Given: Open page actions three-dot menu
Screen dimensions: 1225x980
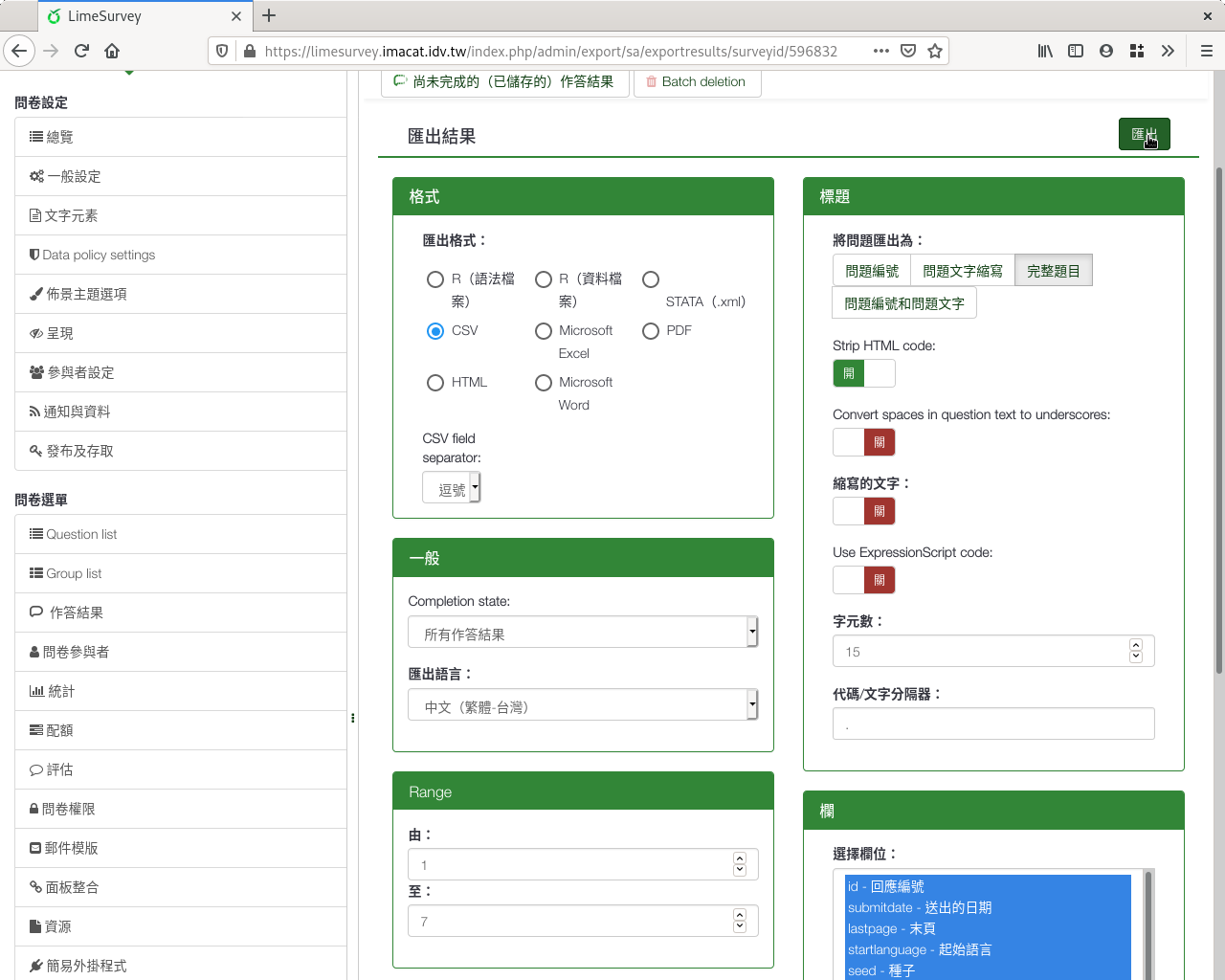Looking at the screenshot, I should coord(881,51).
